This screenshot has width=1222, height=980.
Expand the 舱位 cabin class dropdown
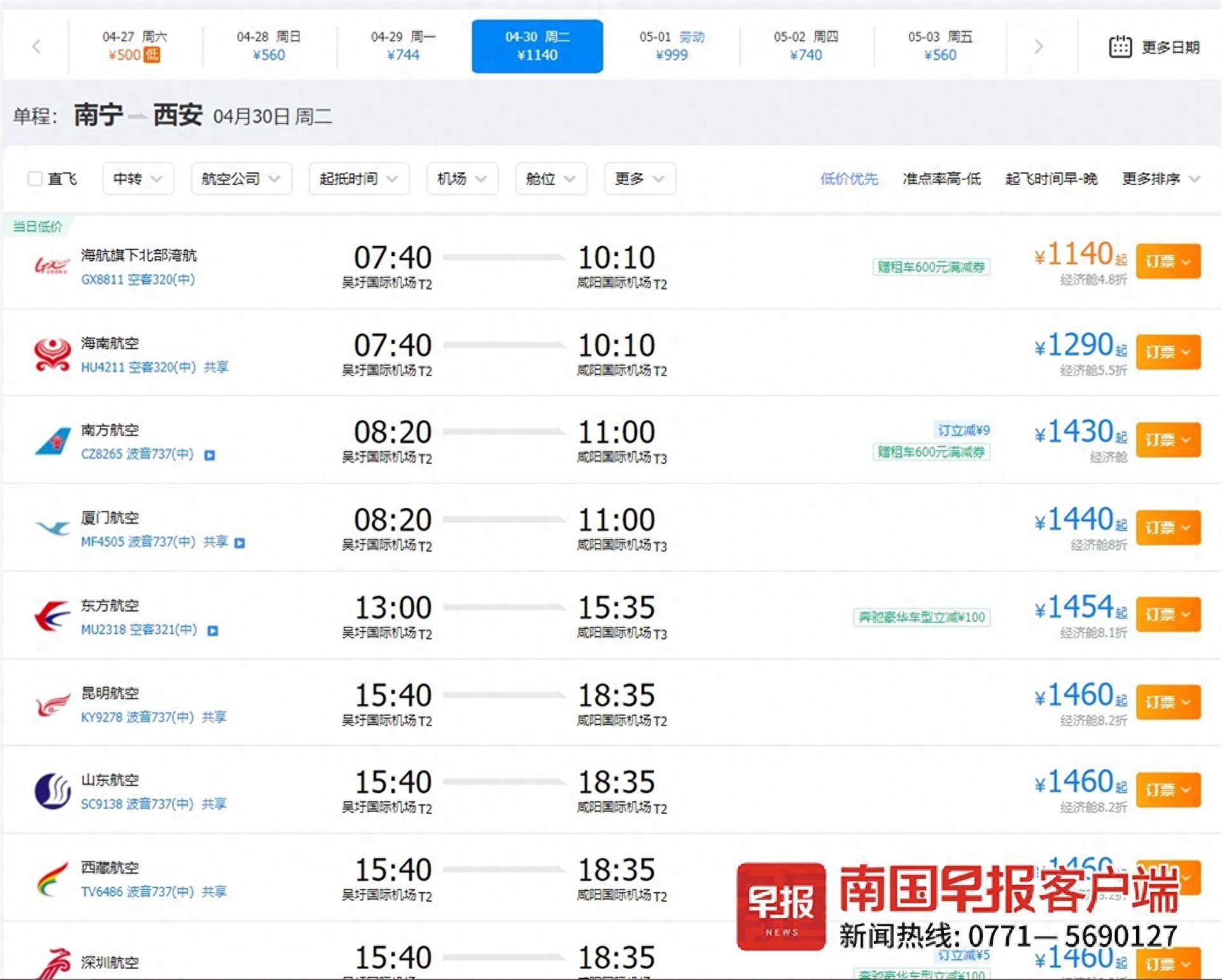[x=551, y=179]
